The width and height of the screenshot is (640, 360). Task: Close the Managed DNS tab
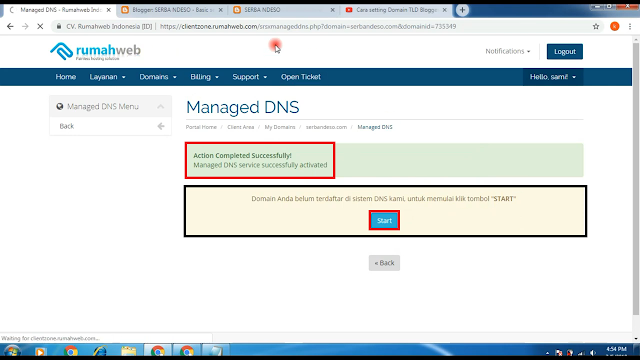coord(109,10)
